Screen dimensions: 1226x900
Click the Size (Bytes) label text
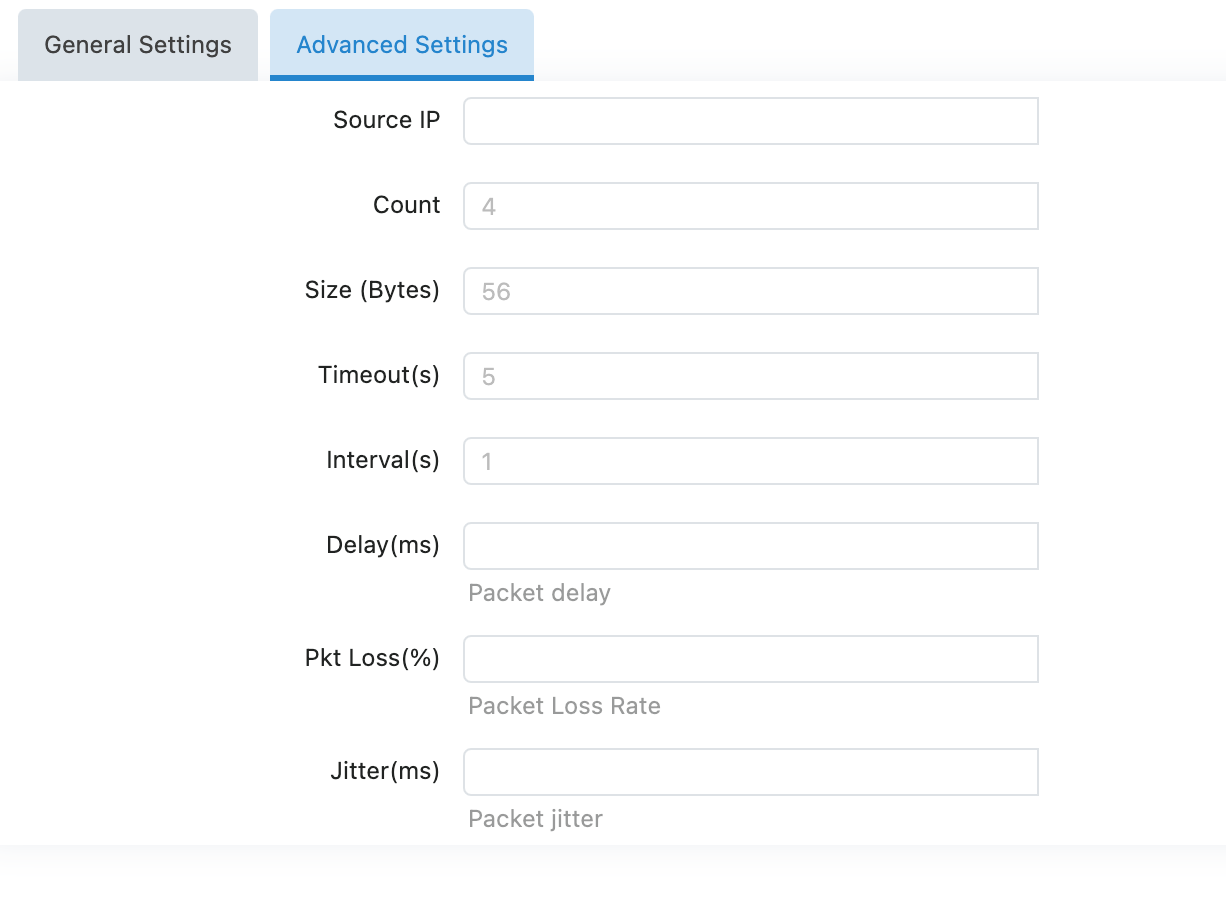point(372,290)
